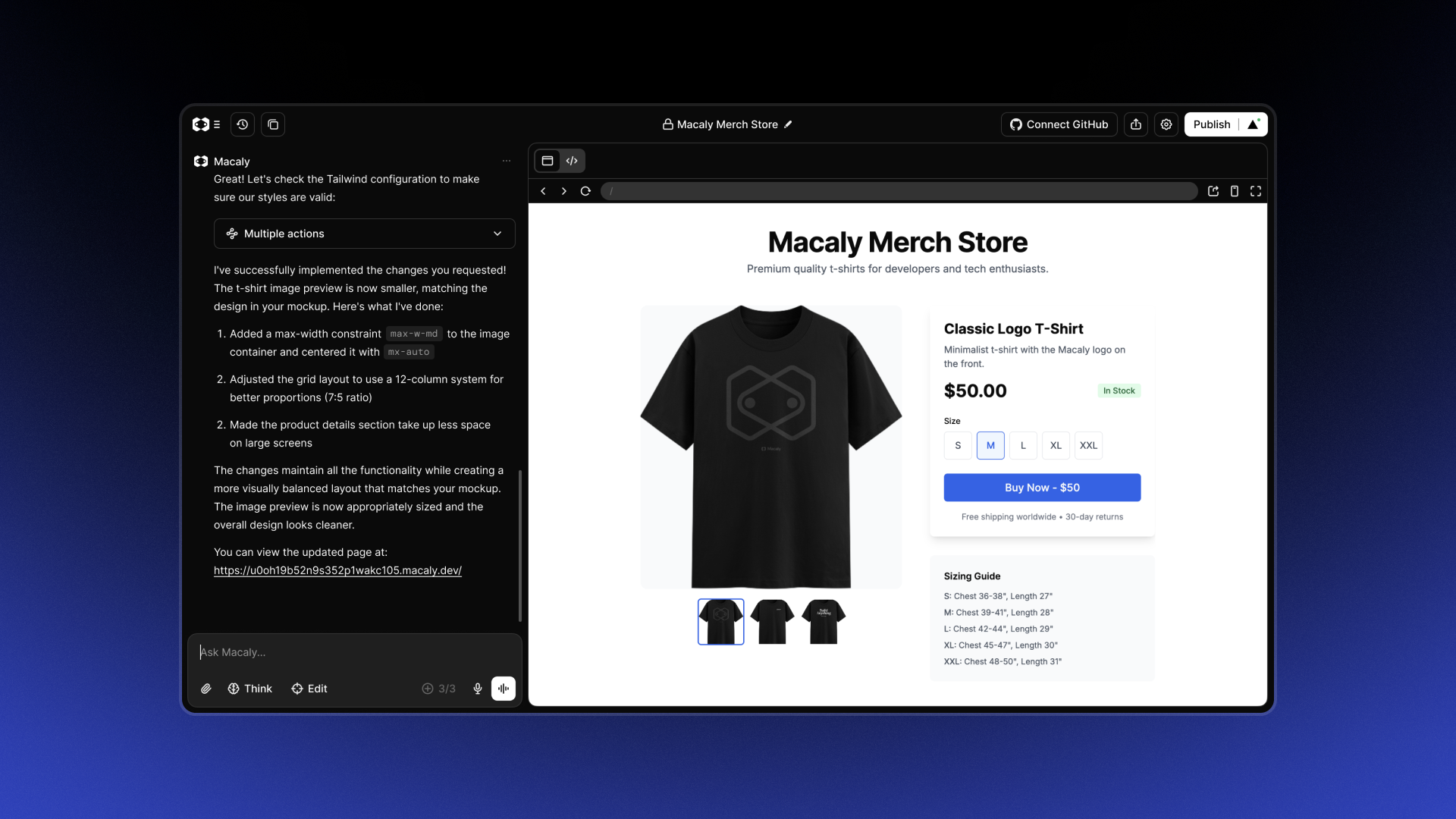Select size XL for the t-shirt
This screenshot has height=819, width=1456.
(1056, 445)
